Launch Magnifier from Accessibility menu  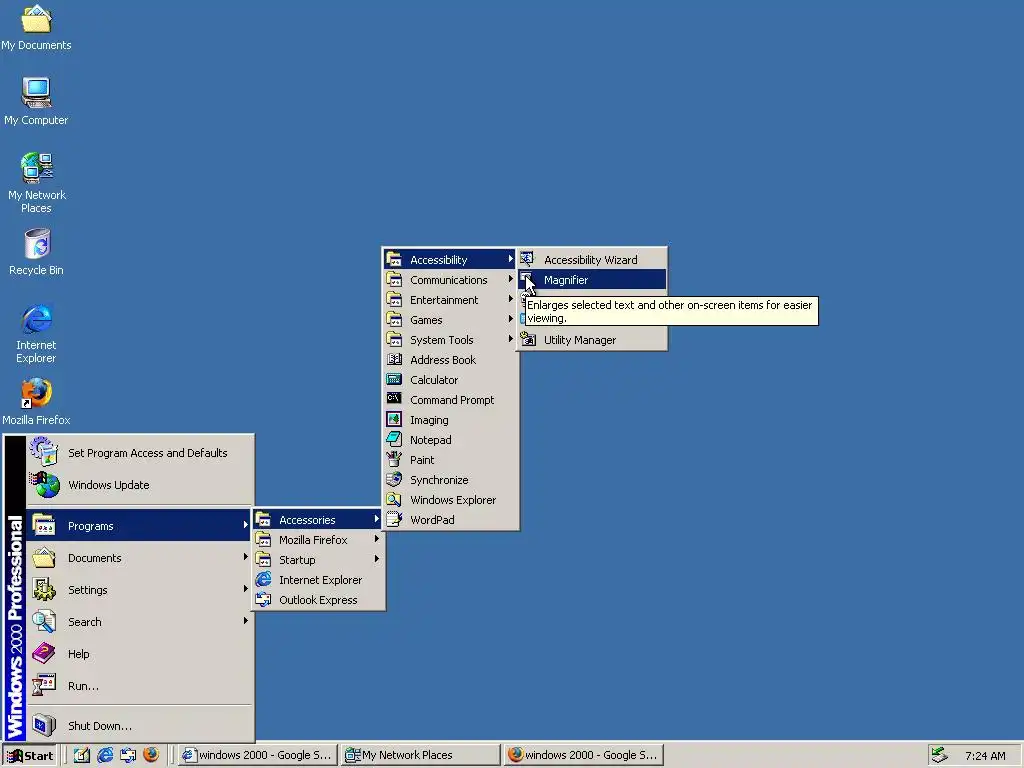pos(592,280)
